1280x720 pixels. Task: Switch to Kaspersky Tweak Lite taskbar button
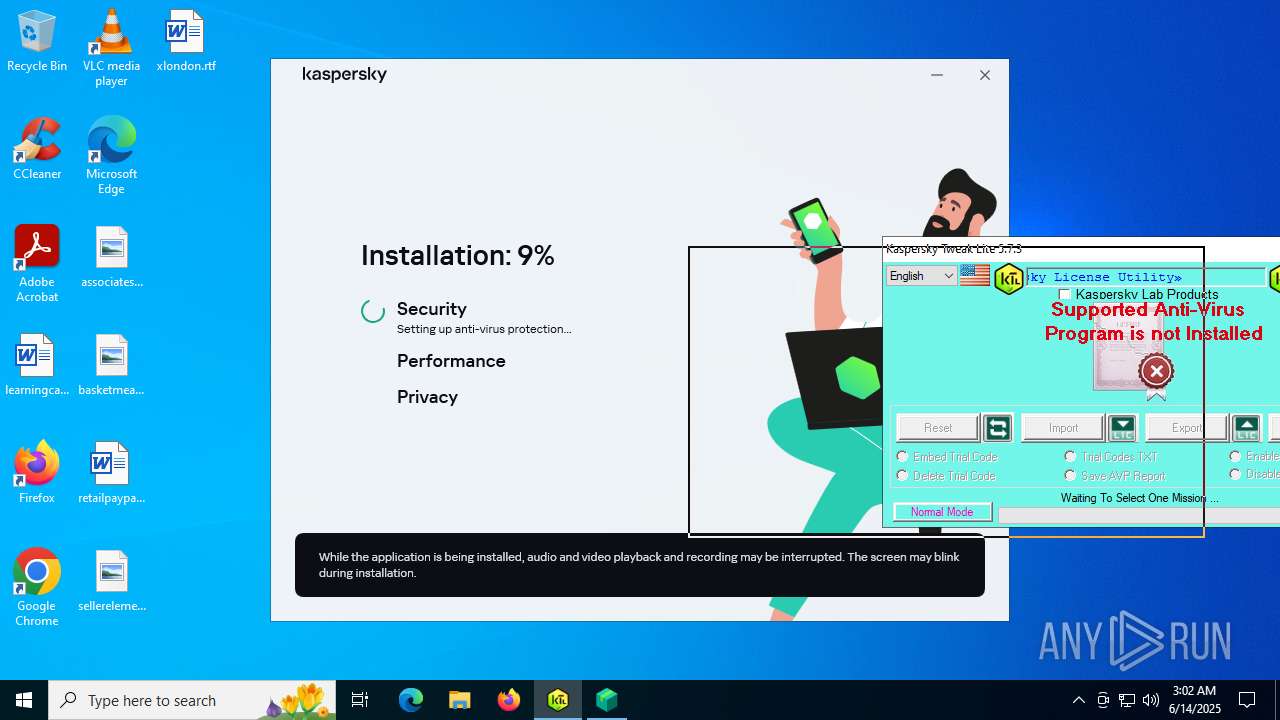[558, 700]
